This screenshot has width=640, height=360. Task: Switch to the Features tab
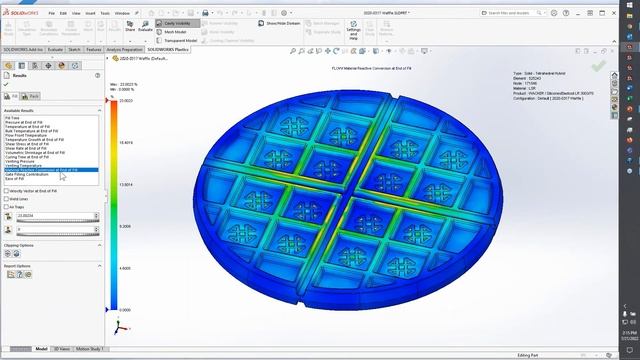click(93, 49)
